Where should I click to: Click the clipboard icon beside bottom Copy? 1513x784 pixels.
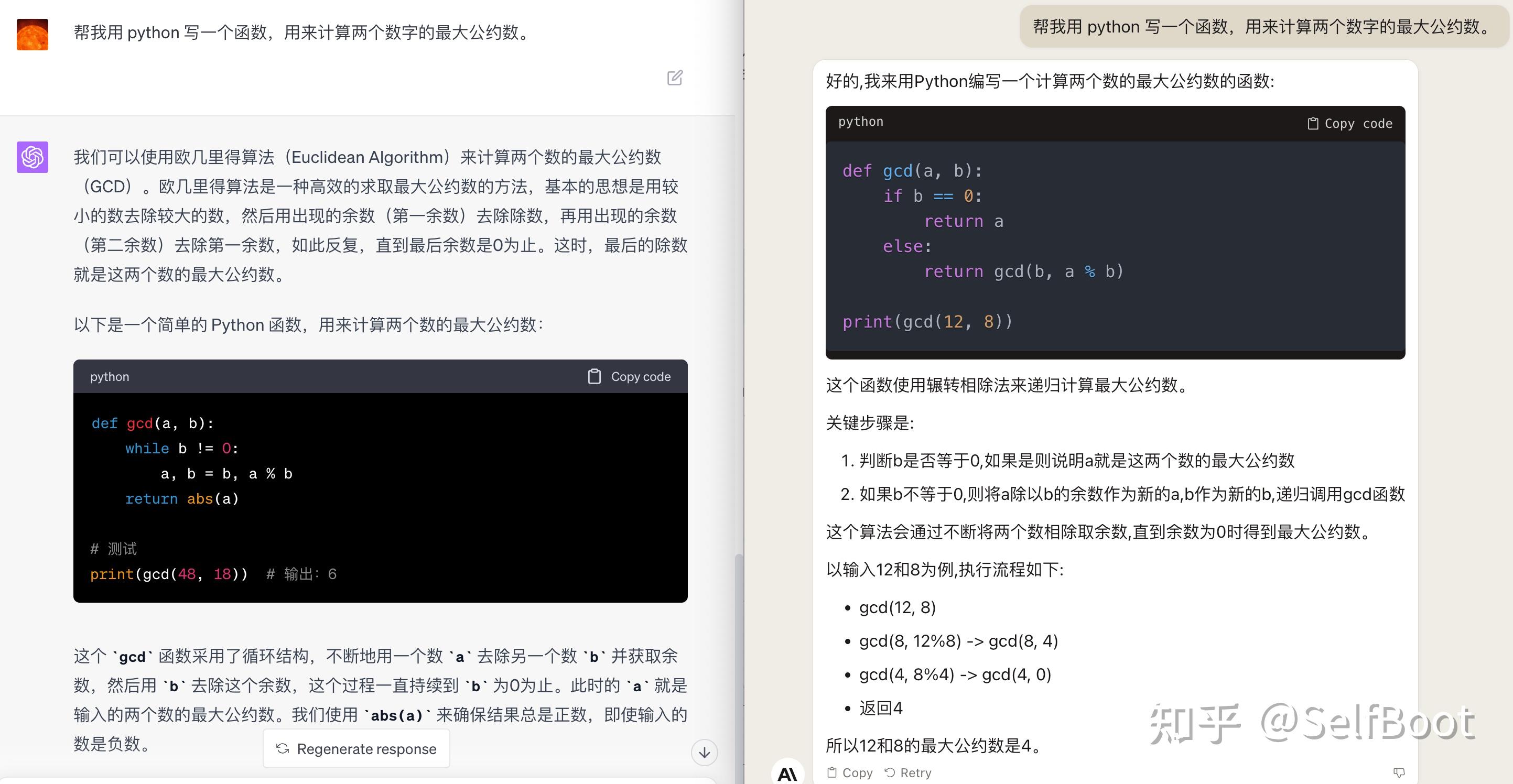tap(833, 772)
